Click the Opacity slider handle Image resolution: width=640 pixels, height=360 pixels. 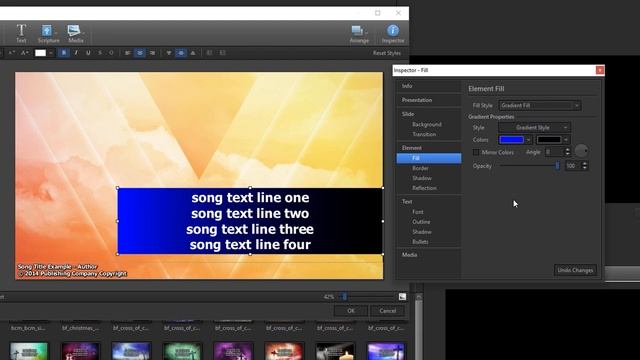[x=557, y=166]
